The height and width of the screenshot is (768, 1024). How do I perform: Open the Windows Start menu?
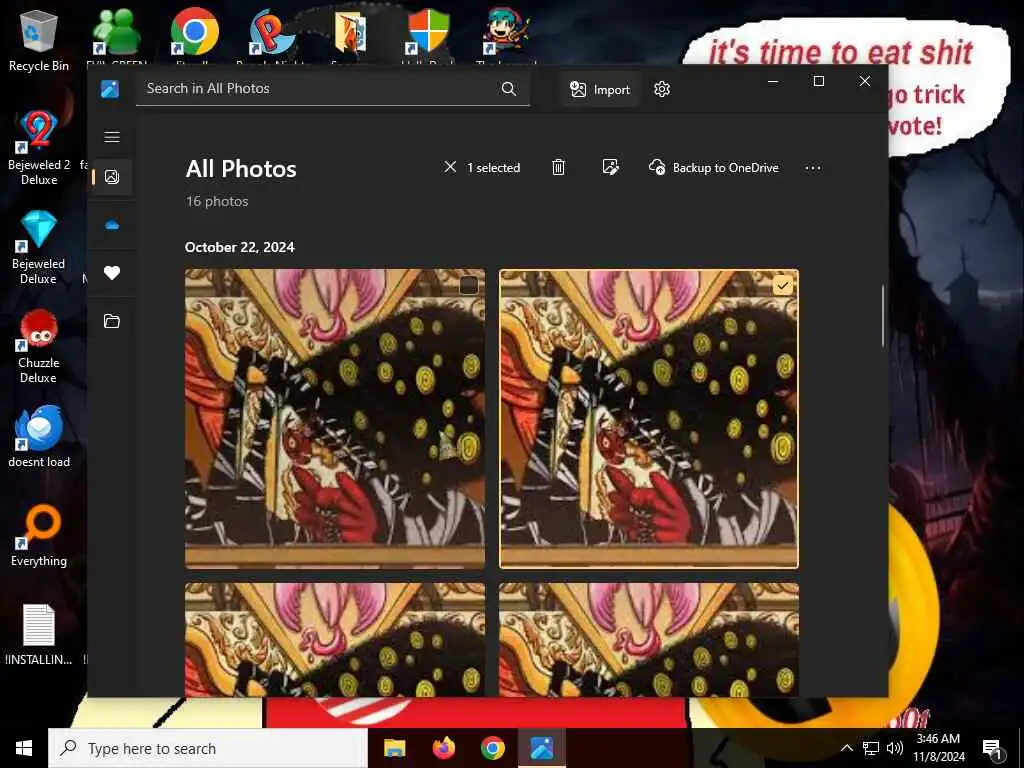coord(24,748)
